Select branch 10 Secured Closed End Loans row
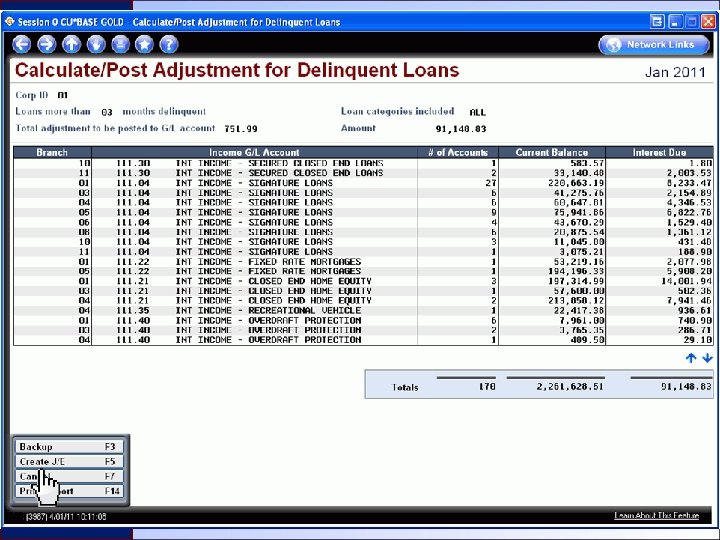 pyautogui.click(x=363, y=163)
